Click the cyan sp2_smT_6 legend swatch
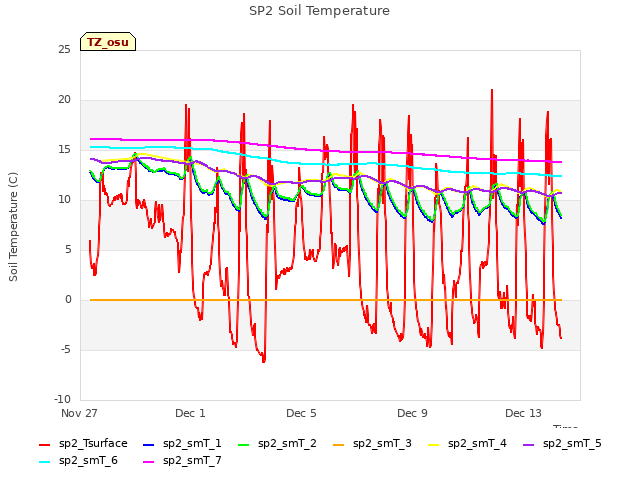640x480 pixels. [x=44, y=462]
